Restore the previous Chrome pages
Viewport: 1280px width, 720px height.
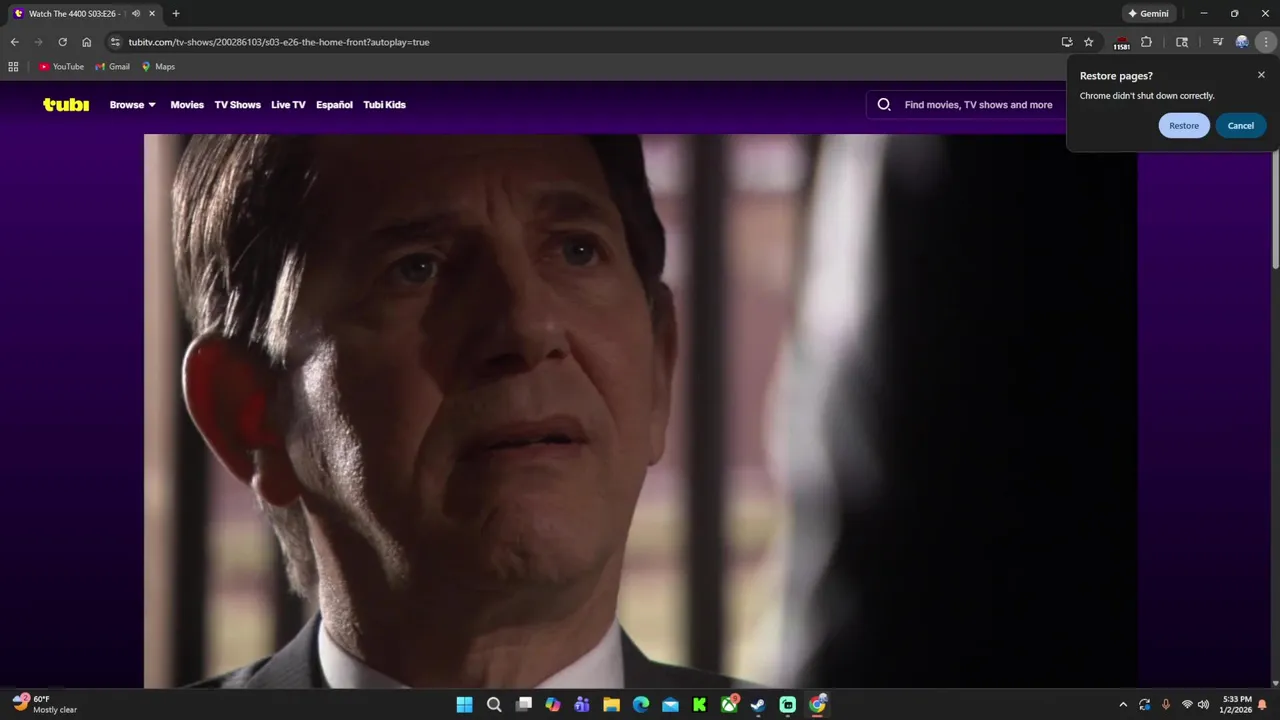1184,125
